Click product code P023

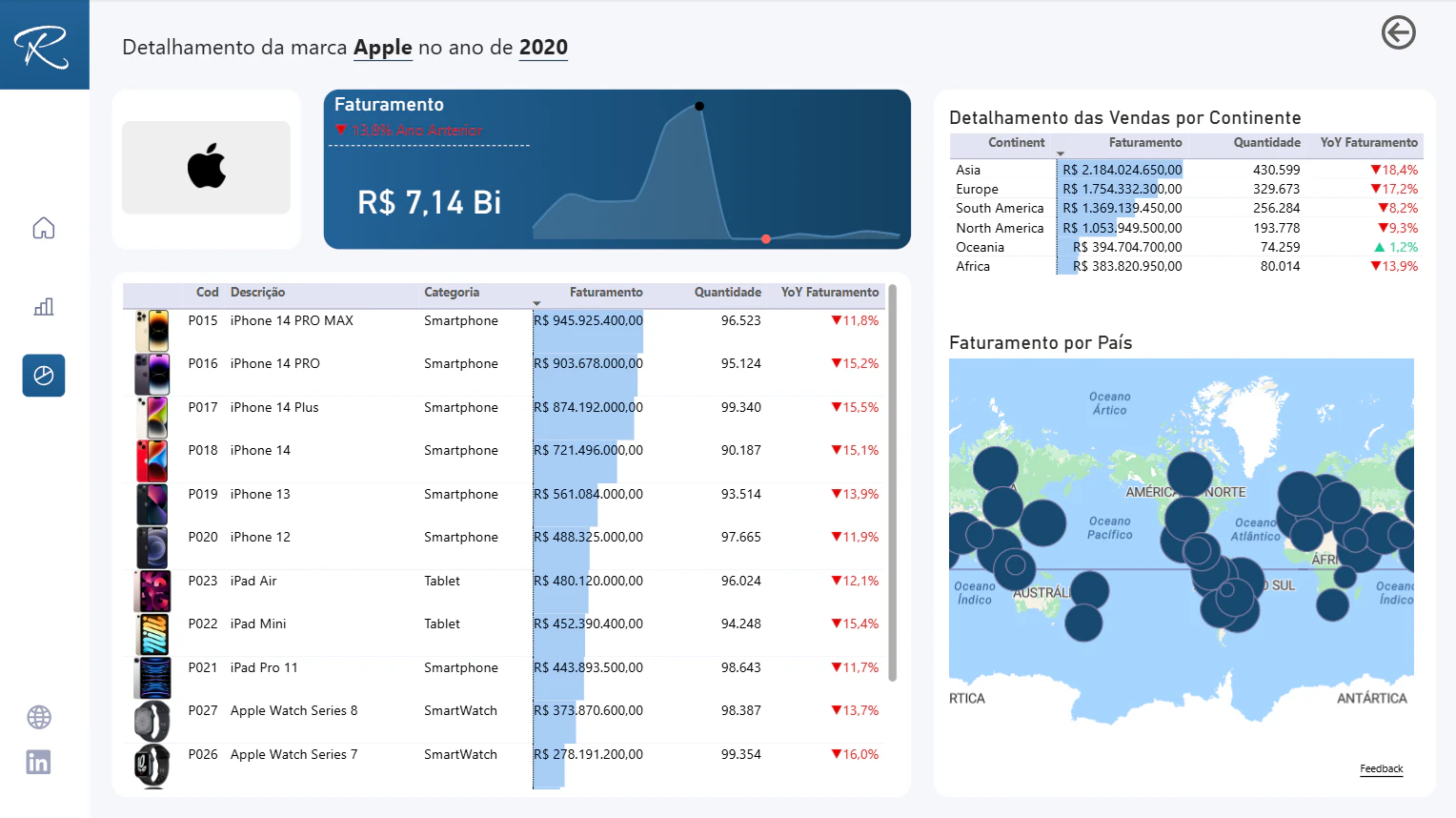tap(203, 581)
